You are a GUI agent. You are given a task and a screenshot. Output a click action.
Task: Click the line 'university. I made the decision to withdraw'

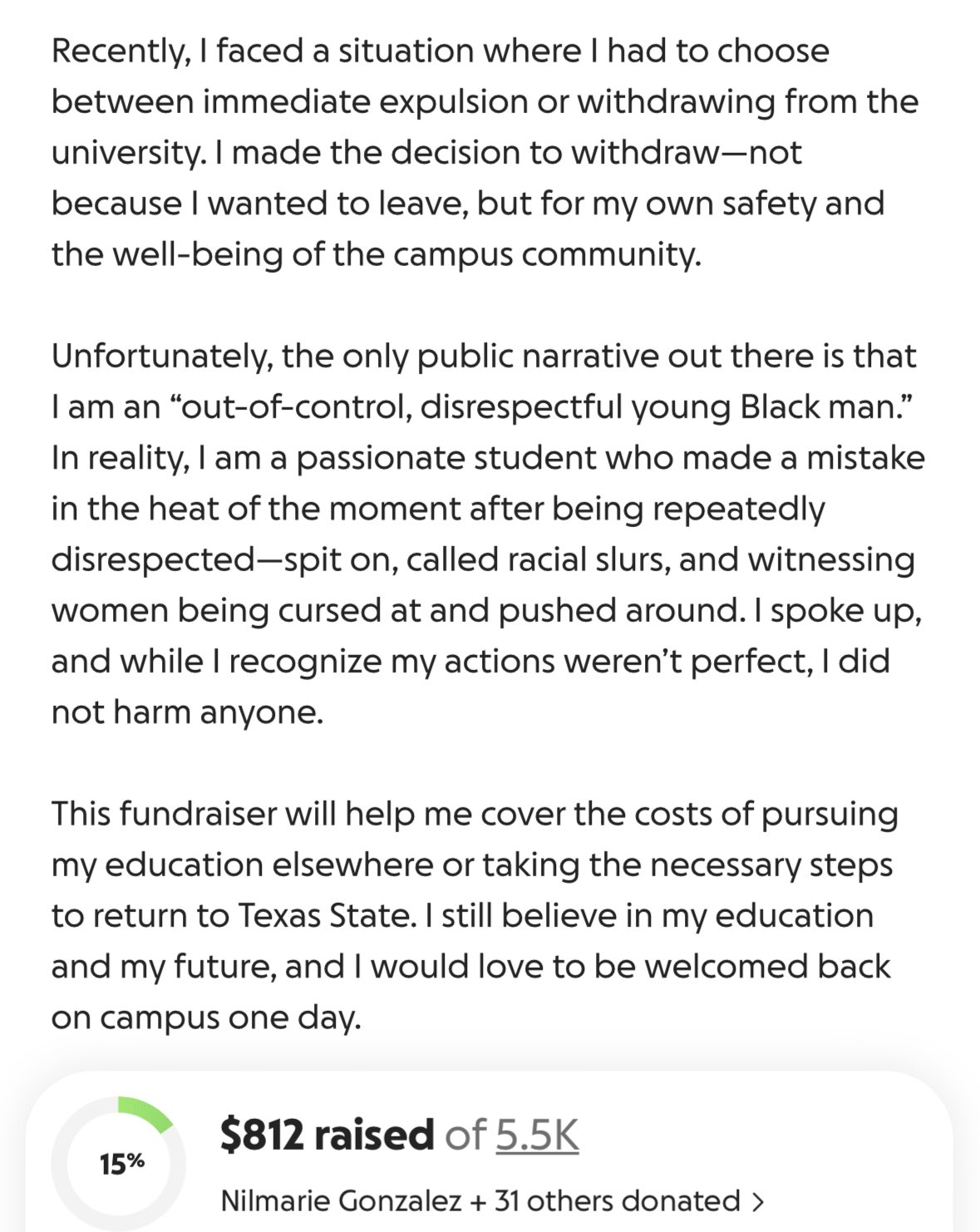pos(426,153)
